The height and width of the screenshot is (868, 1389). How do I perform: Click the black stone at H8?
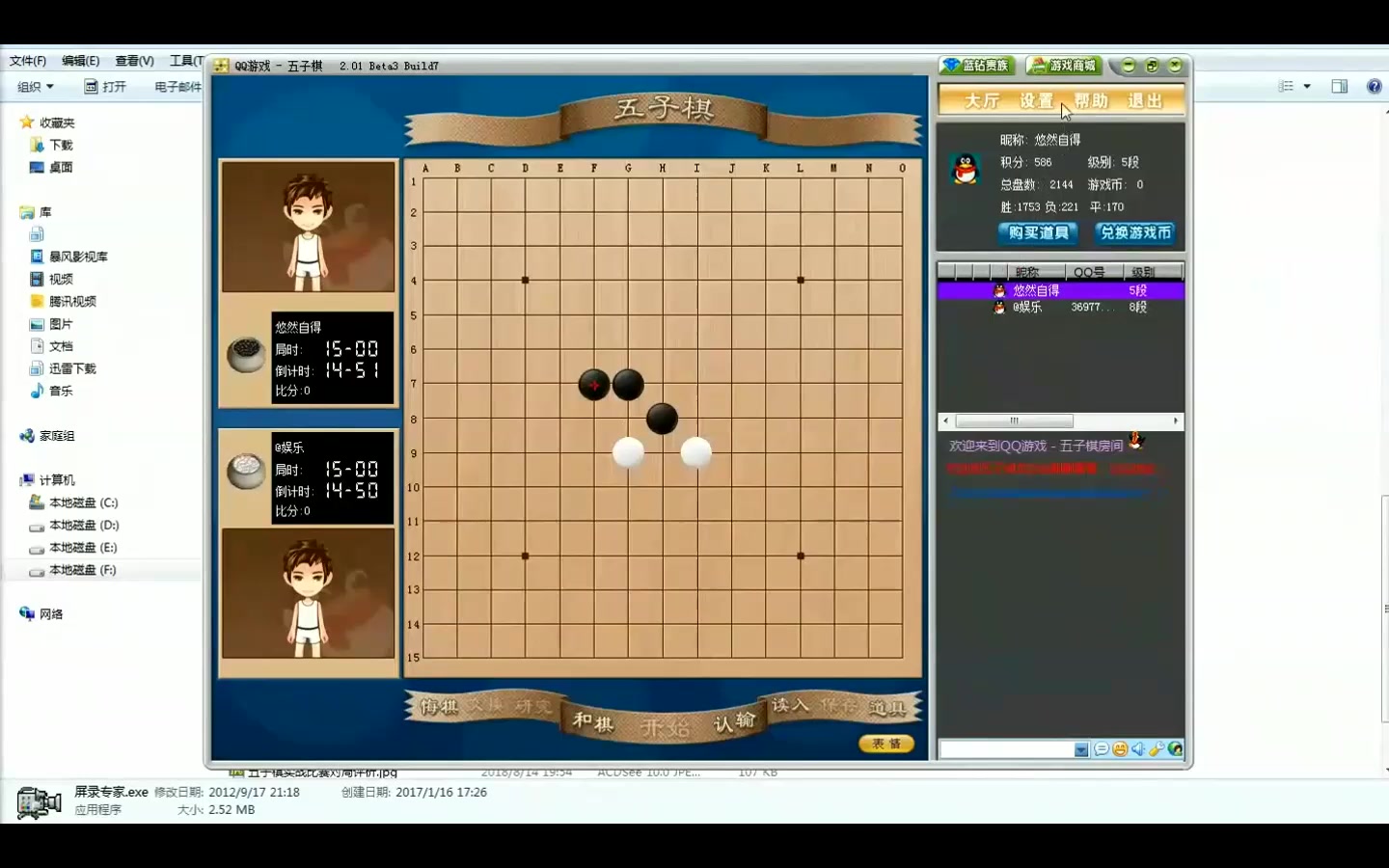662,419
